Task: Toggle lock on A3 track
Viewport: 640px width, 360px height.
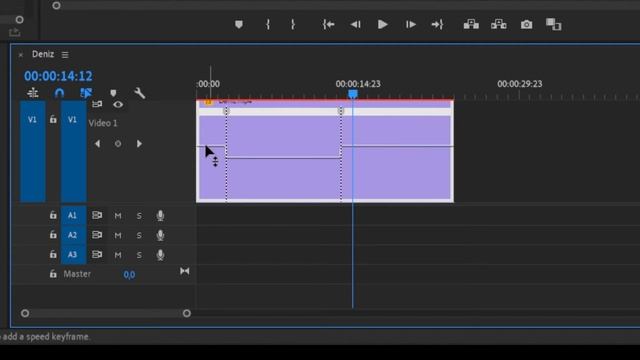Action: pyautogui.click(x=53, y=254)
